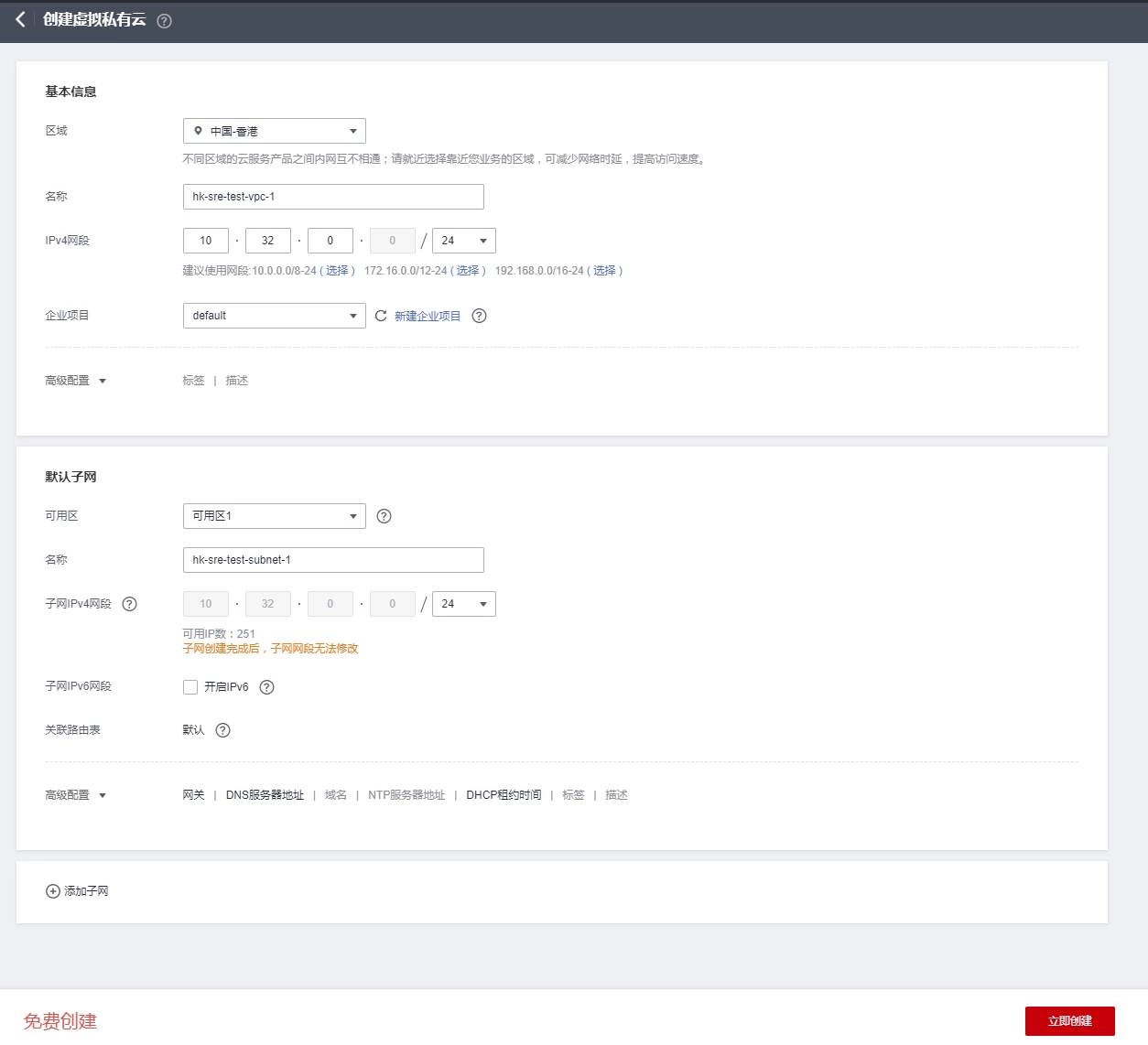Open the 可用区1 availability zone dropdown

[x=275, y=516]
